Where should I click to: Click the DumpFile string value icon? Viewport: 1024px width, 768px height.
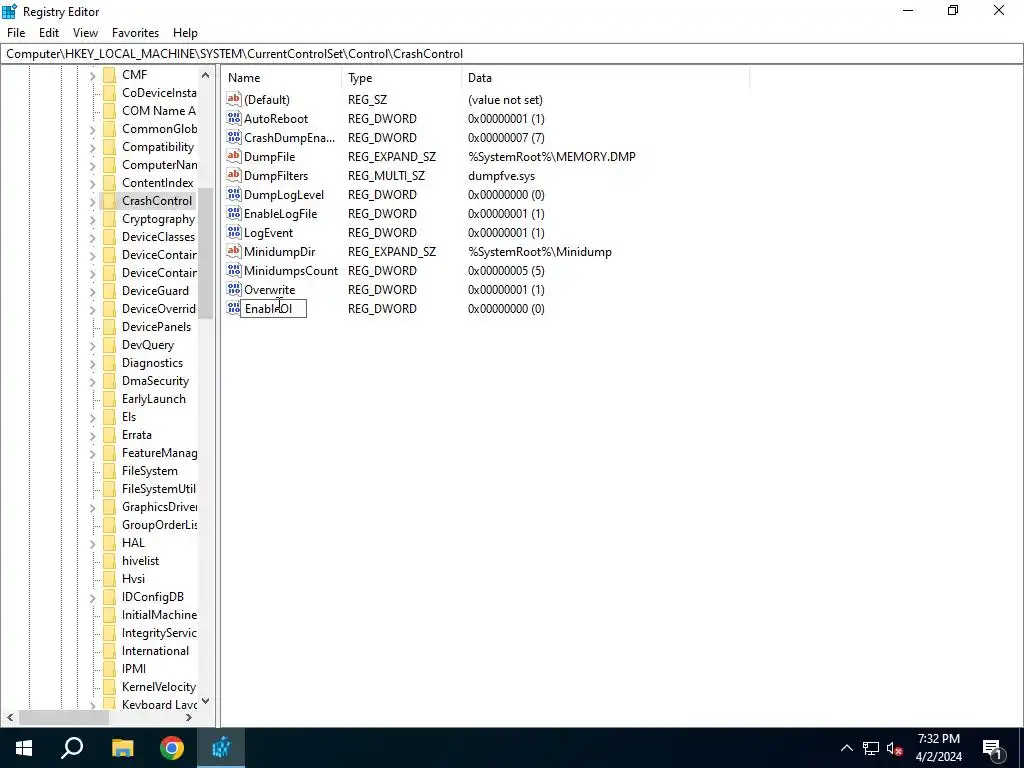click(234, 156)
